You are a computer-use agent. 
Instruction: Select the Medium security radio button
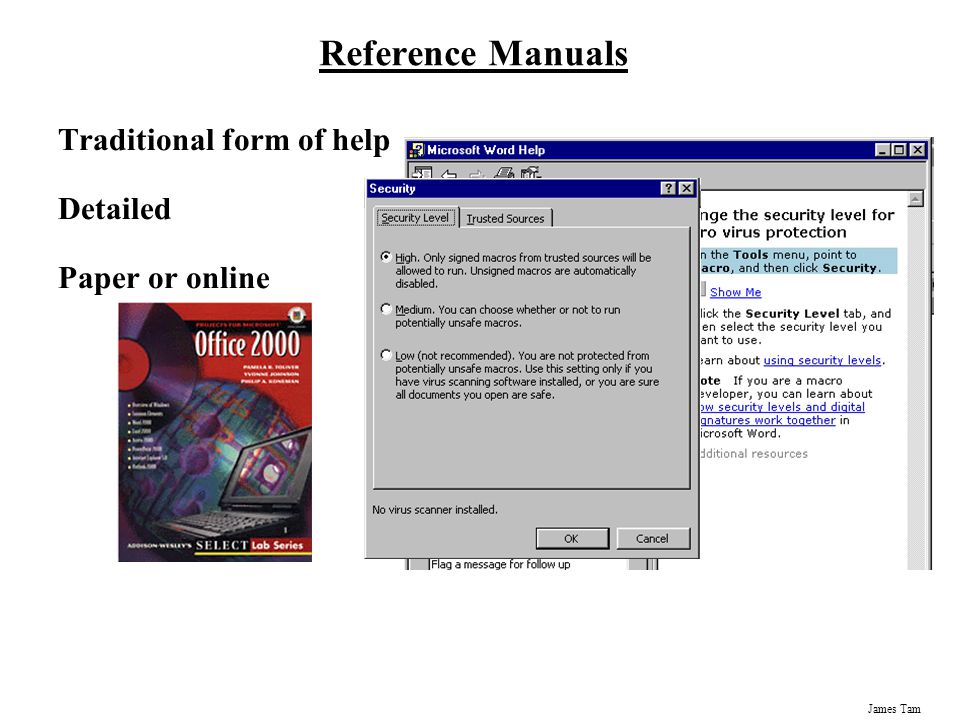[x=386, y=309]
